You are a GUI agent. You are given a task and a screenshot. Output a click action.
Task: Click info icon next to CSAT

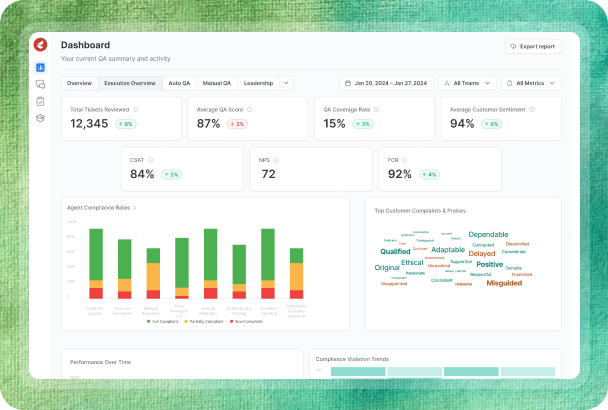click(x=150, y=159)
